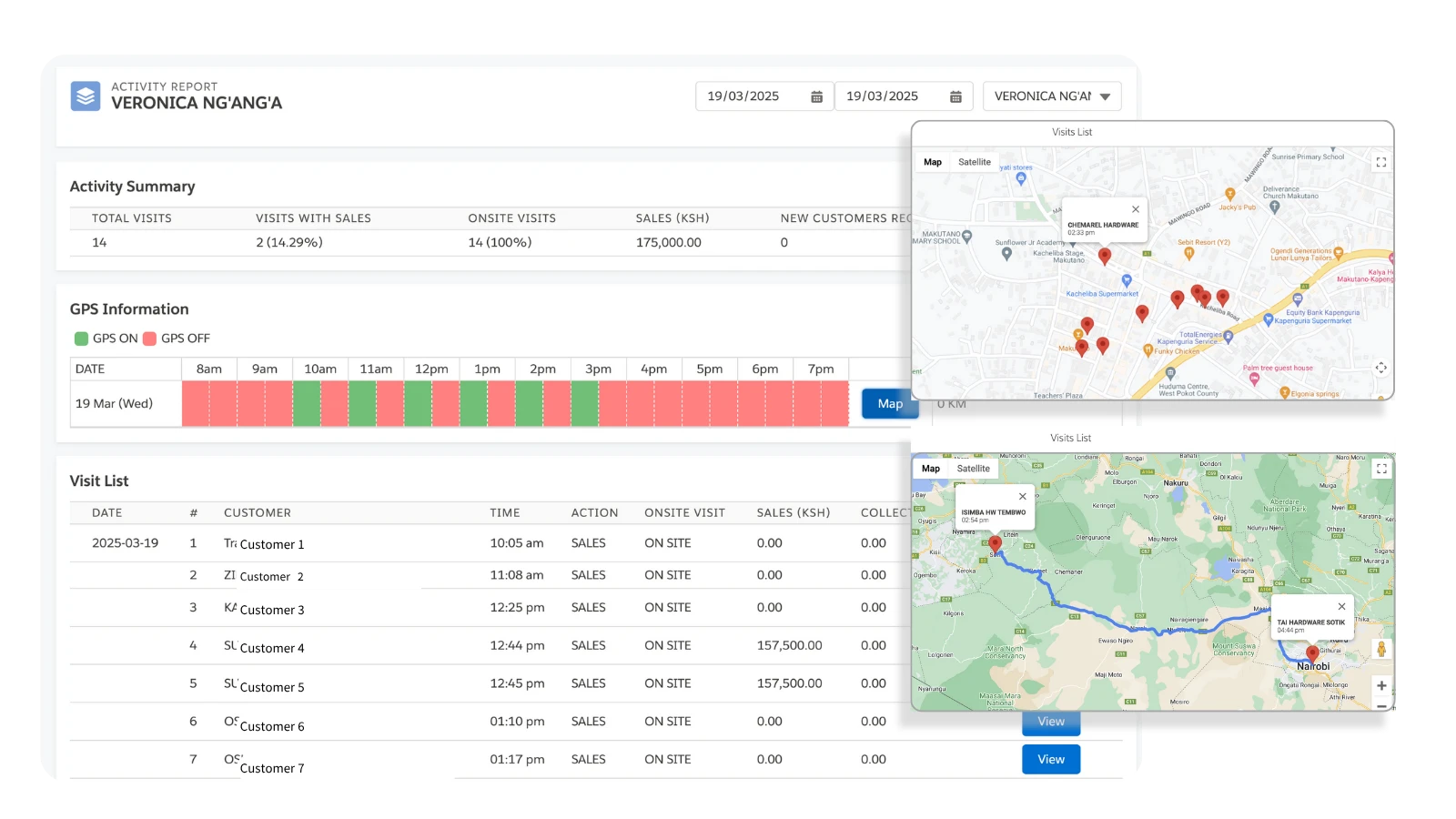Click the View button for Customer 7

pos(1051,759)
